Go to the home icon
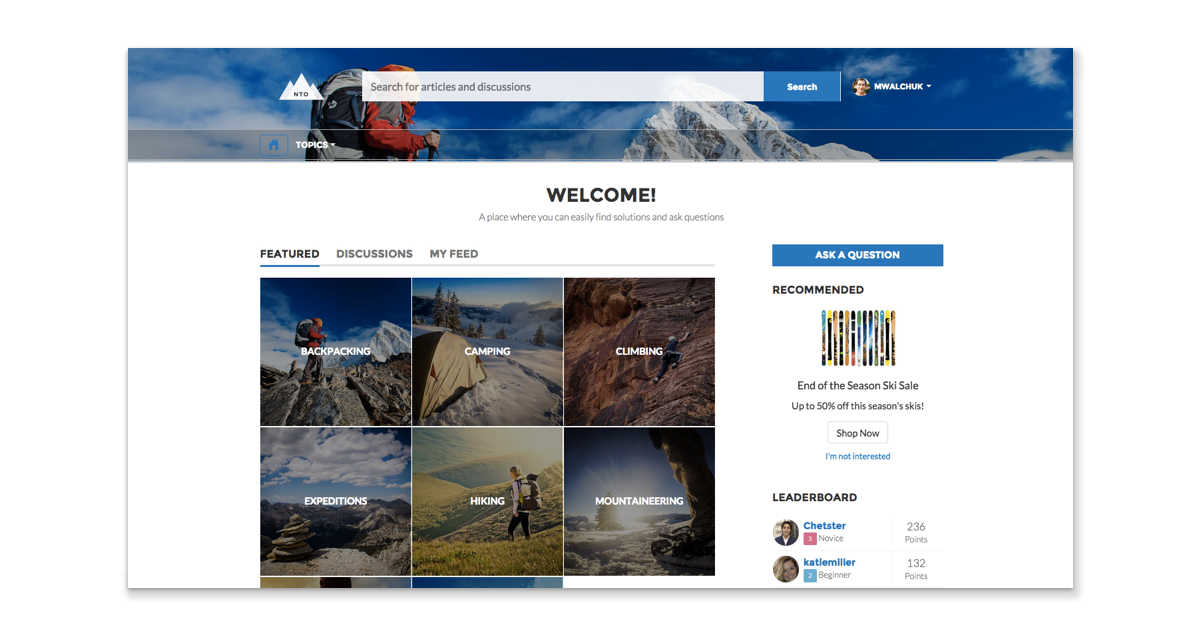Viewport: 1200px width, 640px height. (274, 145)
